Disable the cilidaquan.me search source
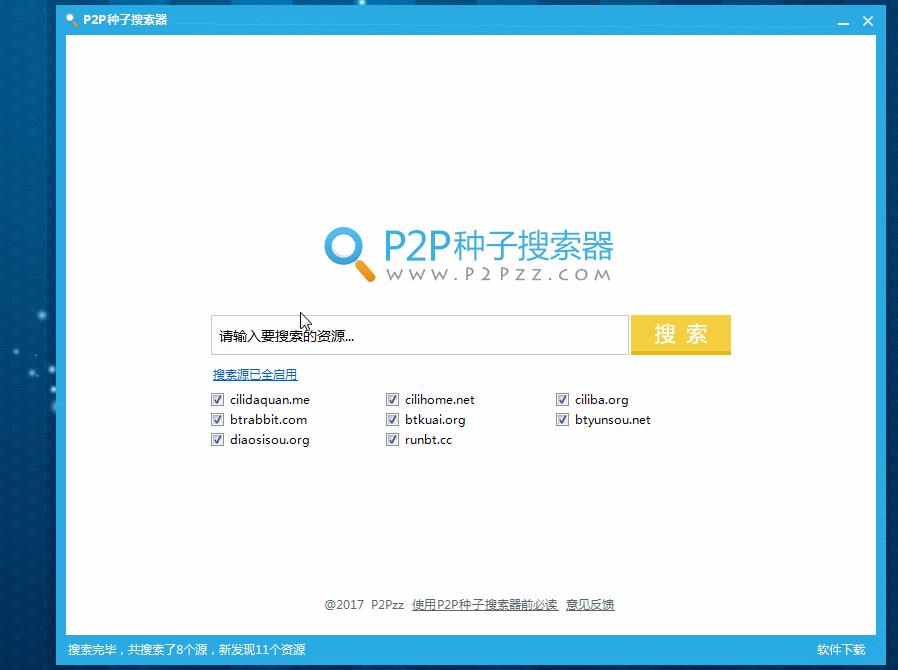The width and height of the screenshot is (898, 670). point(217,399)
